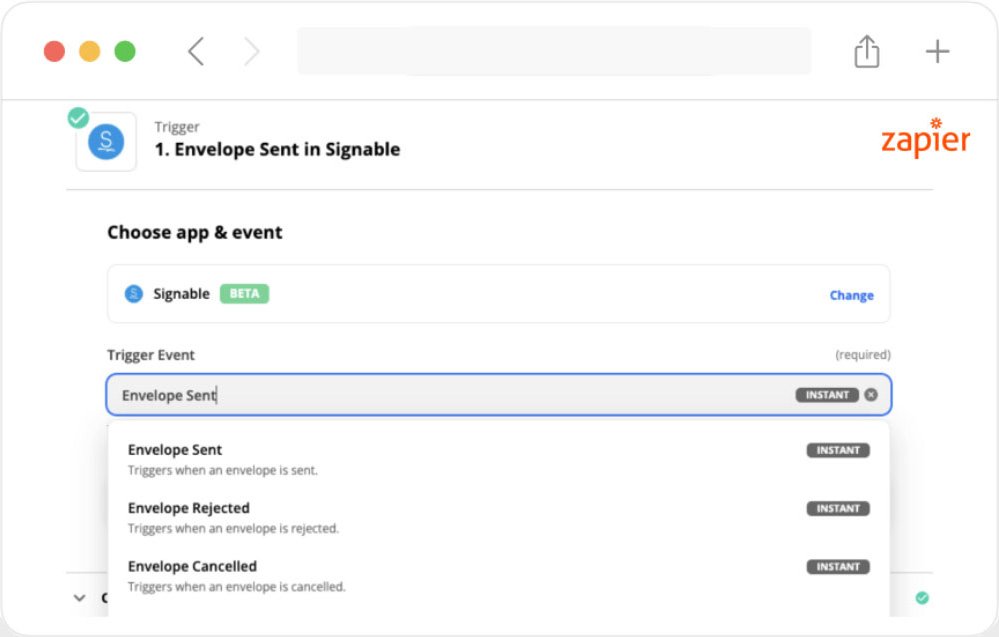The image size is (999, 637).
Task: Select Envelope Rejected trigger option
Action: pos(189,508)
